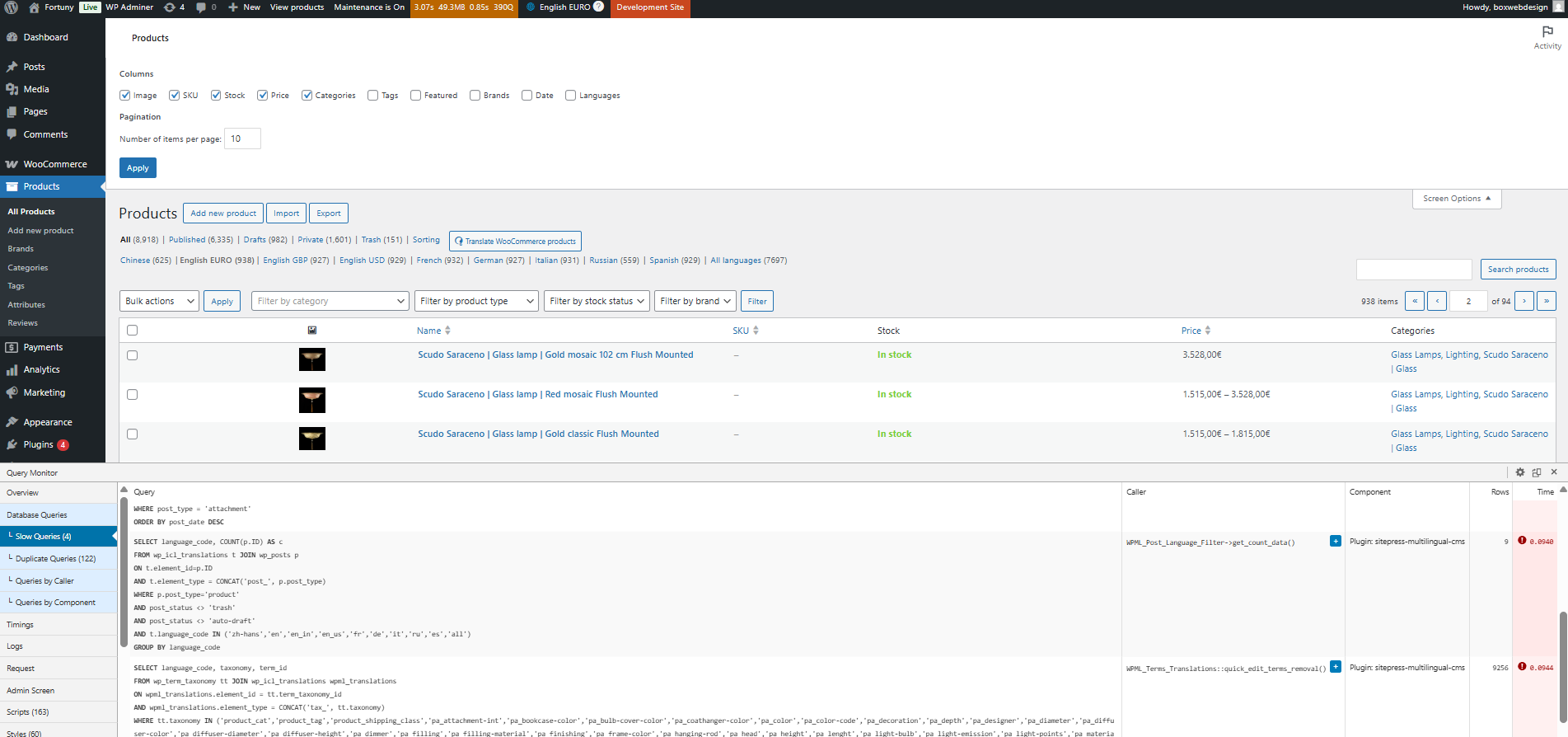Open Duplicate Queries in Query Monitor
Image resolution: width=1568 pixels, height=737 pixels.
click(x=55, y=559)
